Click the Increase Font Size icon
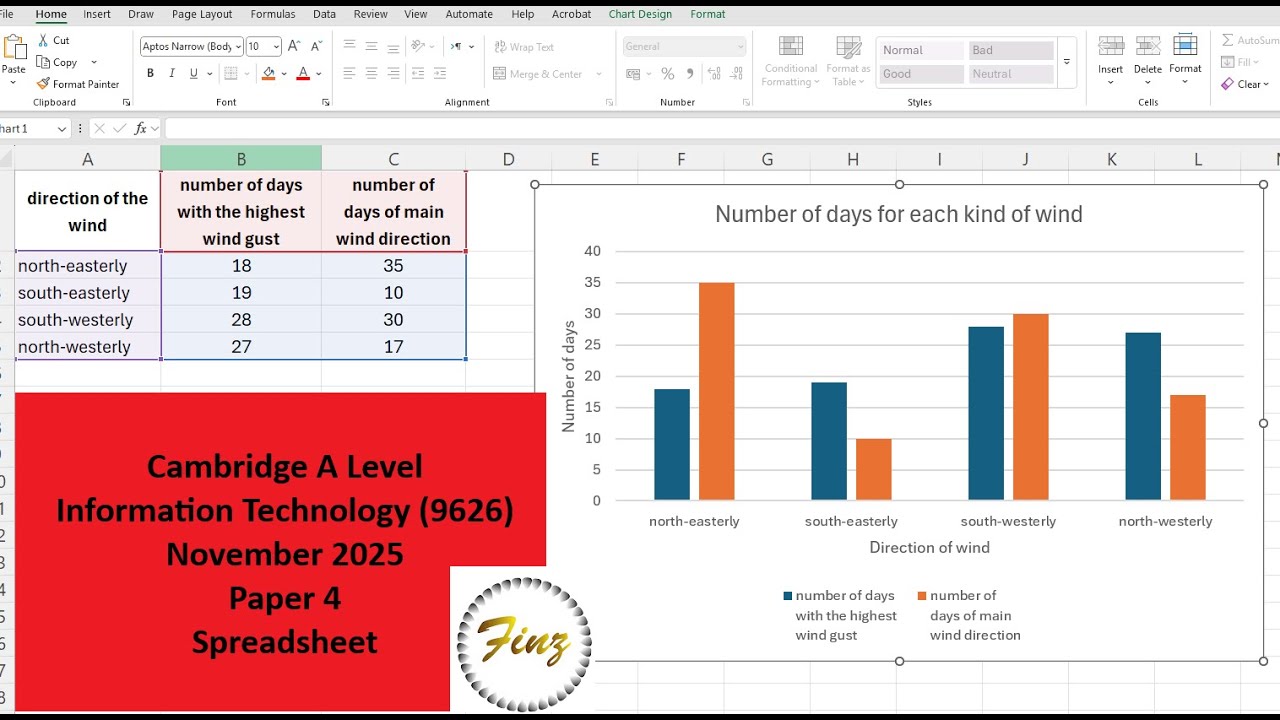 pos(294,46)
